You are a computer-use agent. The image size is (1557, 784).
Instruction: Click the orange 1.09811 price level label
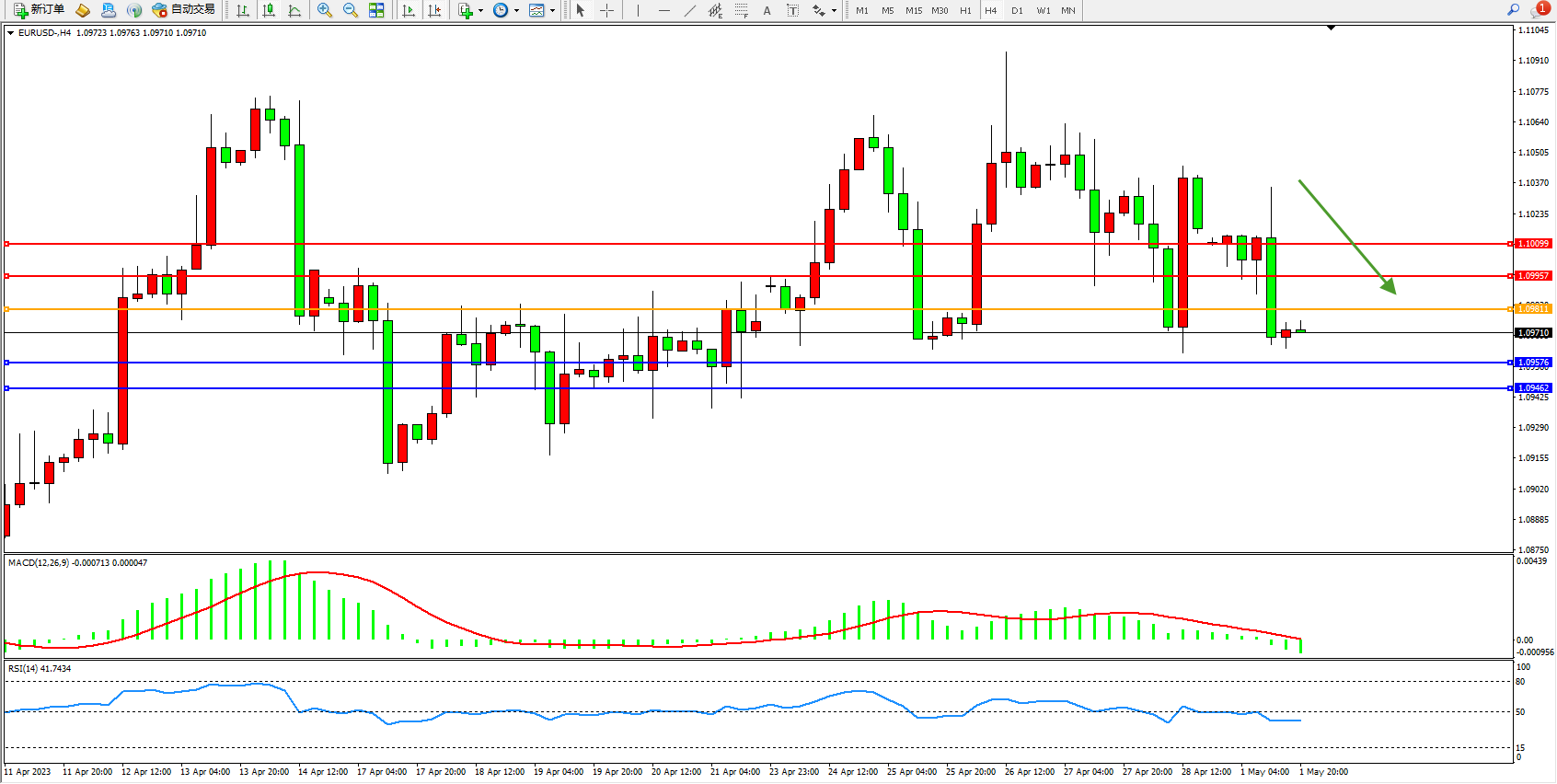tap(1533, 309)
